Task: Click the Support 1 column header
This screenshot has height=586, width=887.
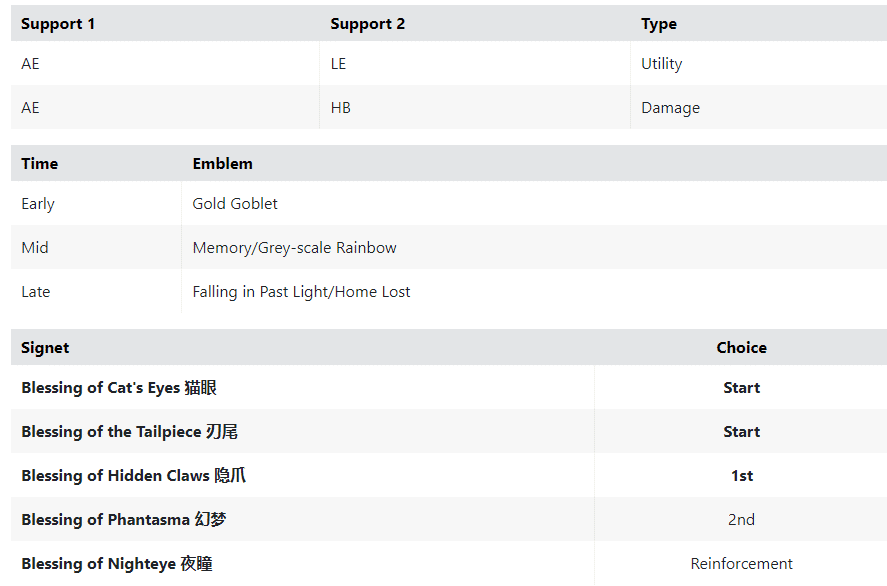Action: 58,24
